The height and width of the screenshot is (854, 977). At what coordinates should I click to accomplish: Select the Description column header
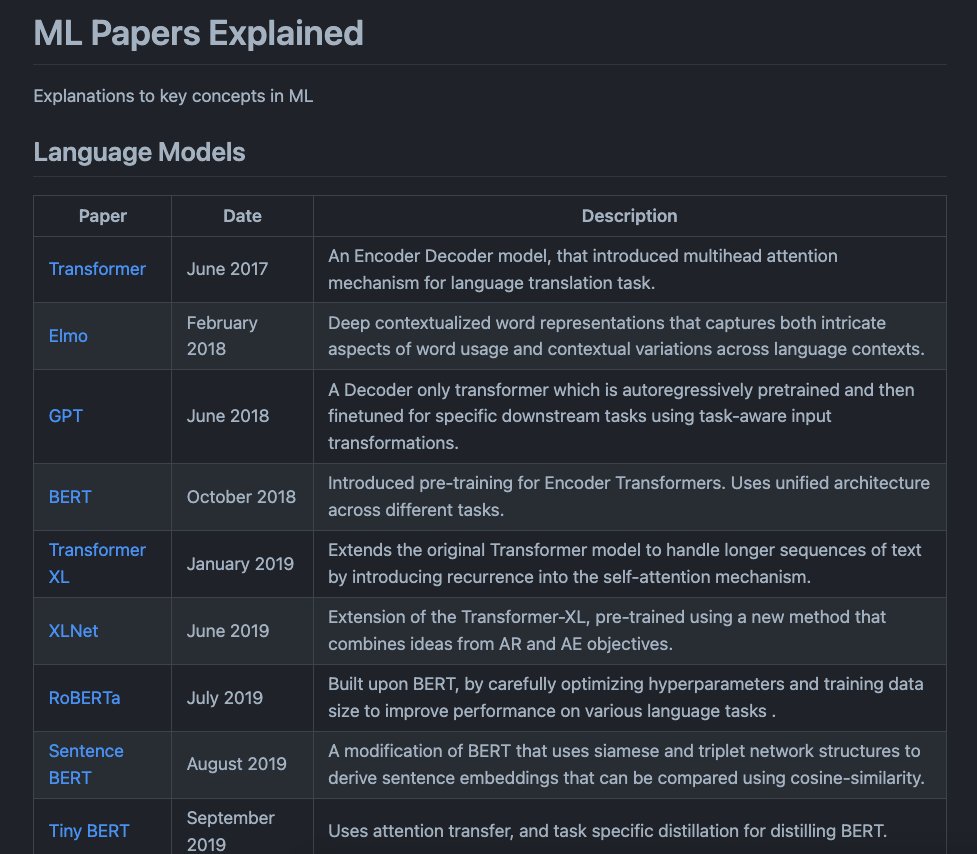[x=629, y=216]
